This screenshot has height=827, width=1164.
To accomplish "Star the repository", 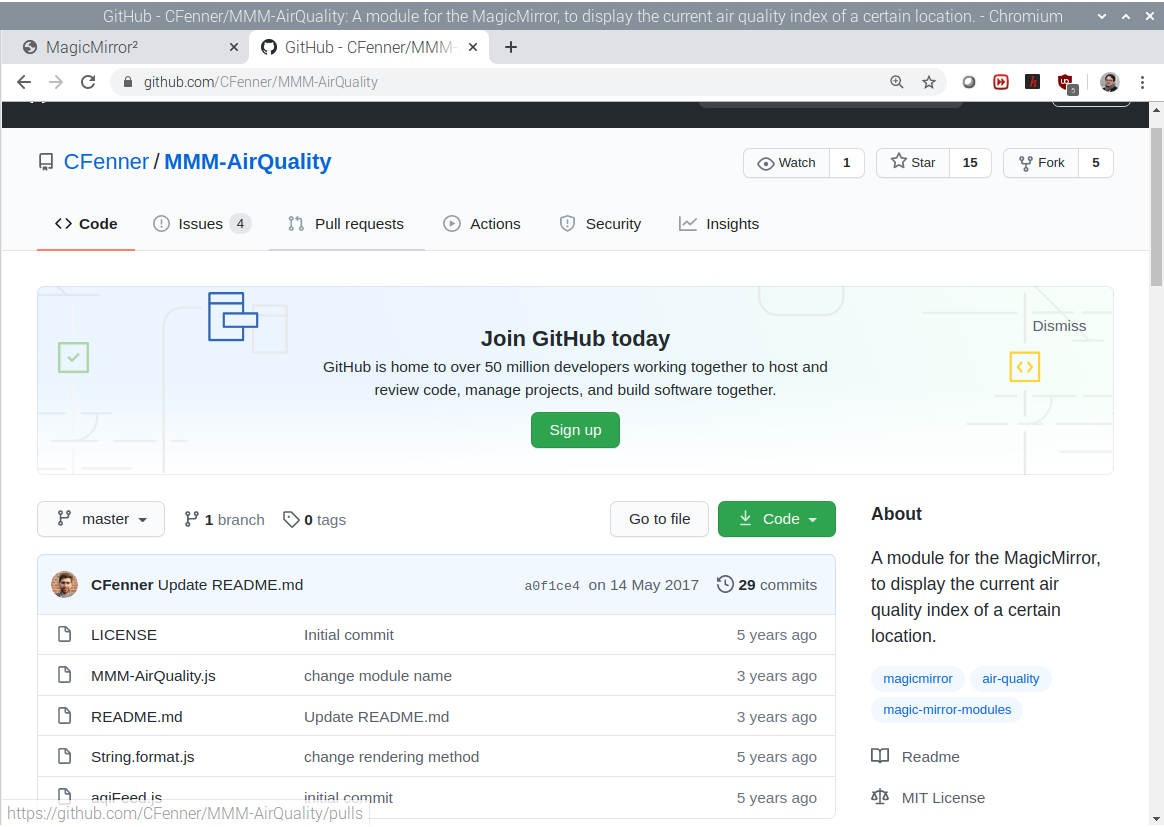I will point(913,163).
